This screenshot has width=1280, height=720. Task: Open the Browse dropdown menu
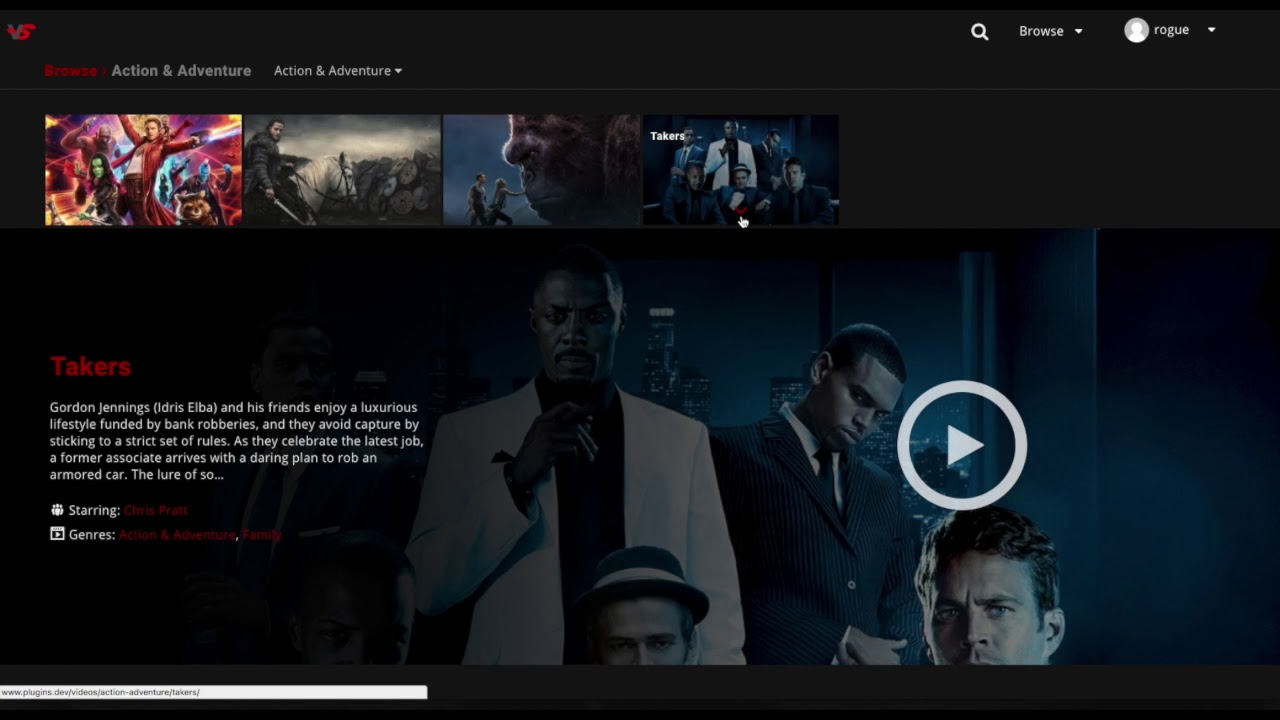pos(1050,31)
